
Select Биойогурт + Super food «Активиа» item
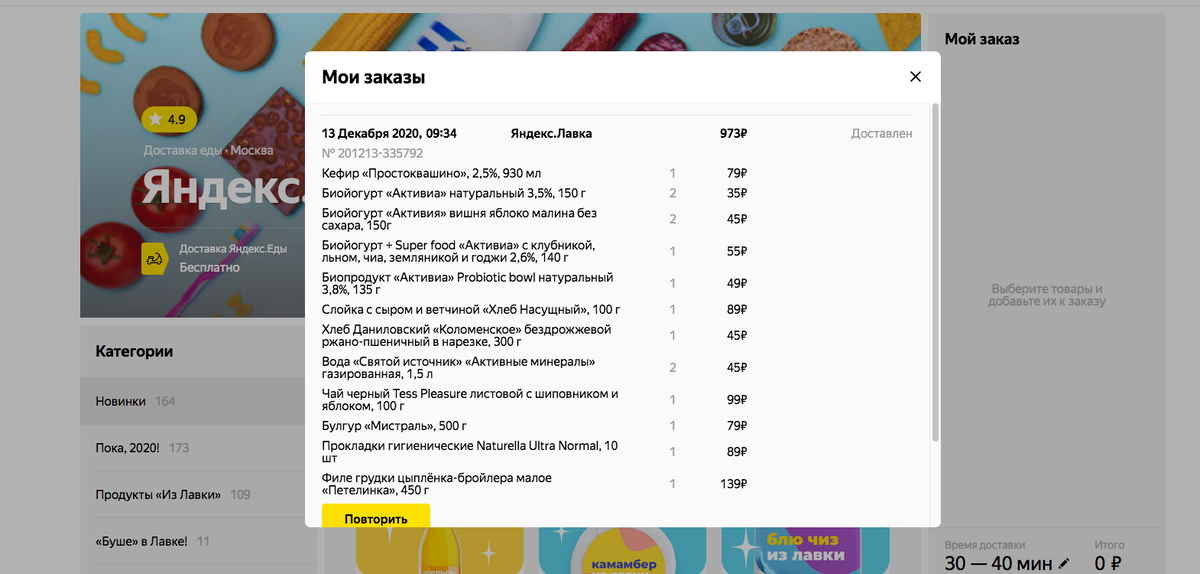pyautogui.click(x=535, y=251)
